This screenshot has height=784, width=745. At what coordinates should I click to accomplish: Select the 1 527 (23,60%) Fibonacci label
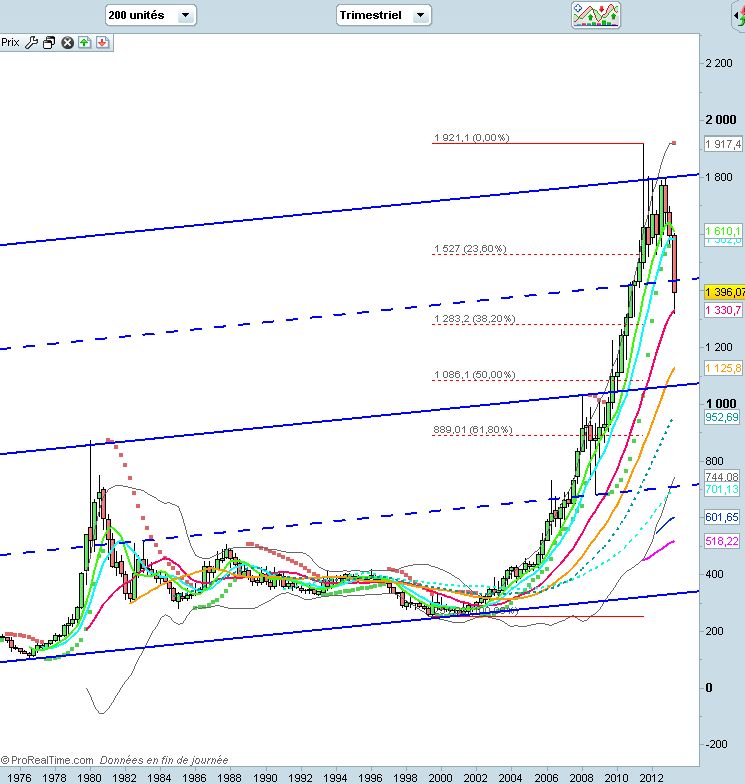470,248
